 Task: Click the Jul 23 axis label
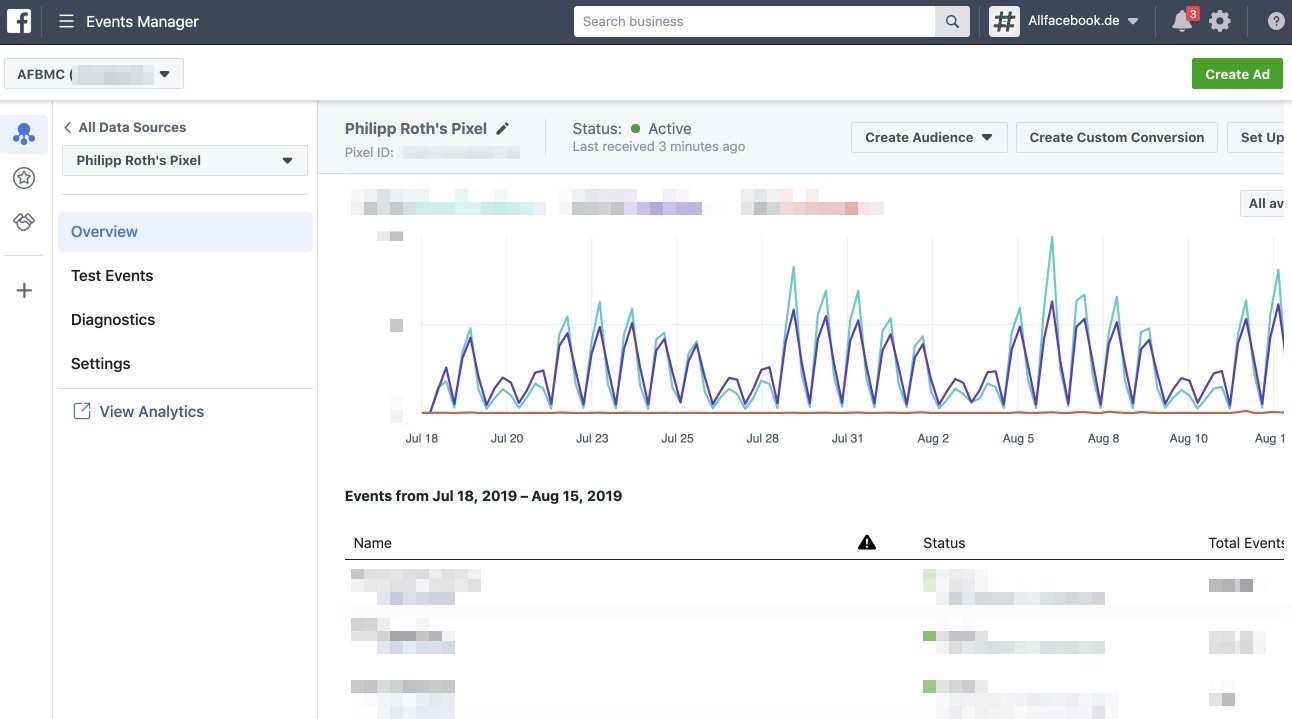coord(592,438)
